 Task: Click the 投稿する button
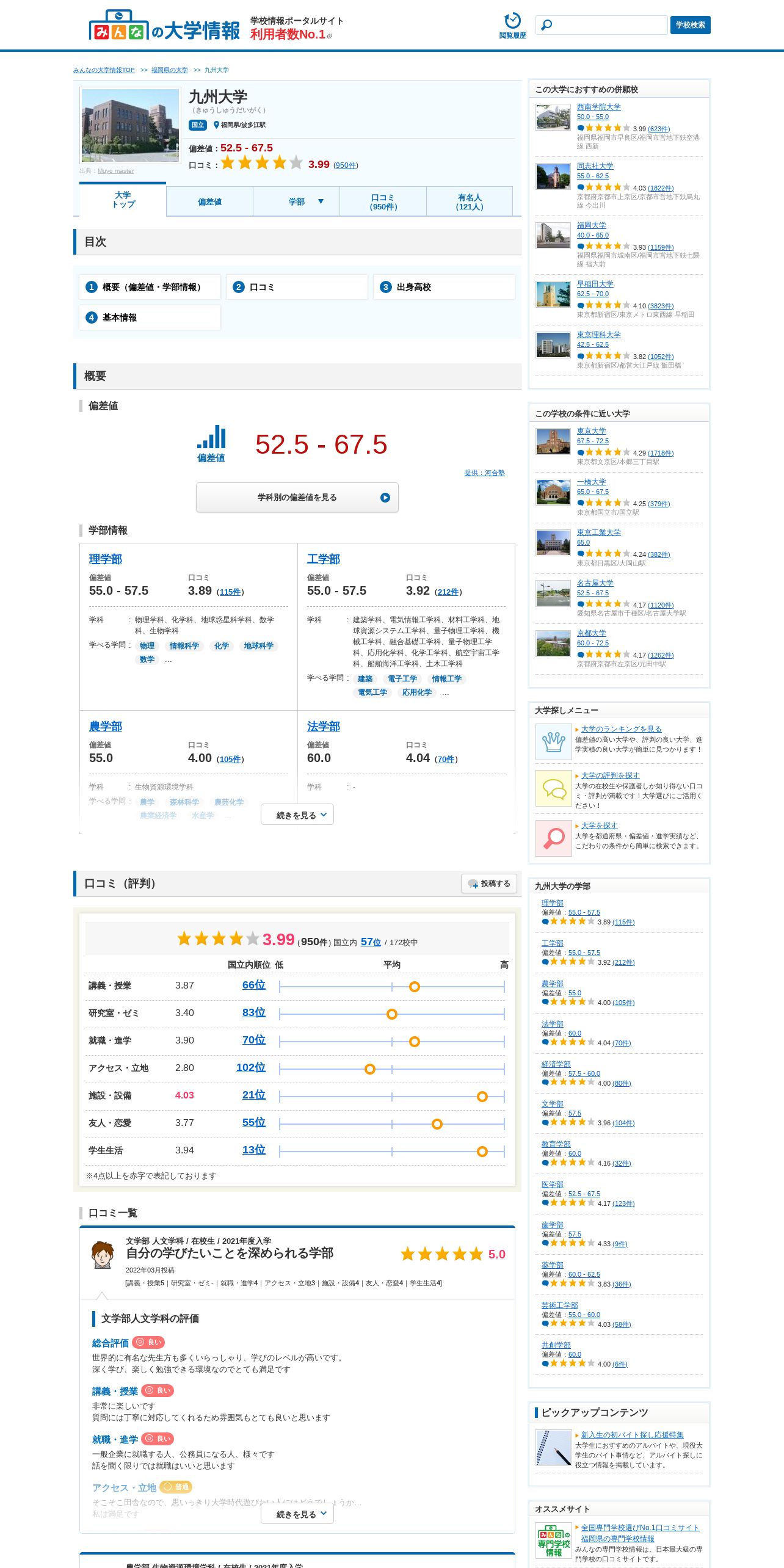click(489, 884)
